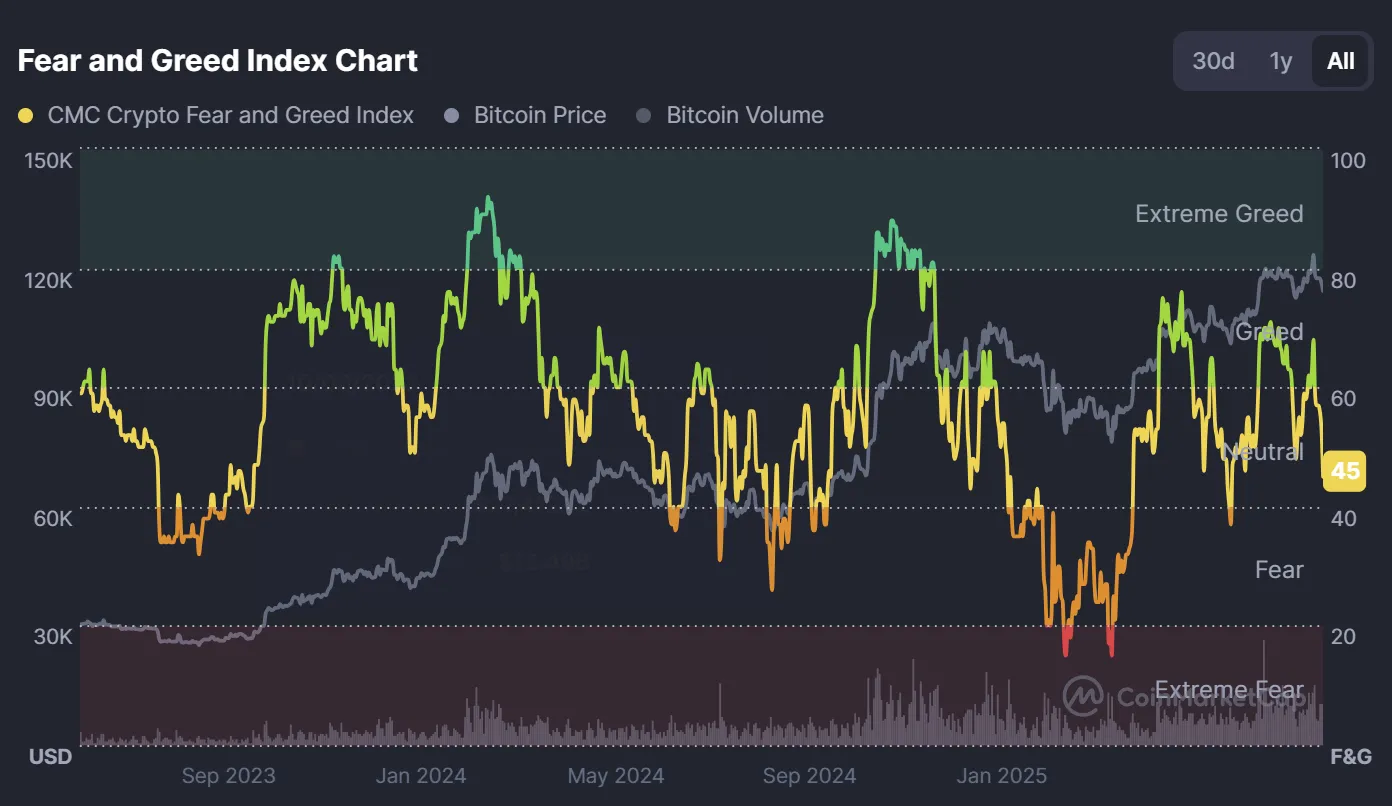The height and width of the screenshot is (806, 1392).
Task: Toggle the CMC Crypto Fear and Greed Index series label
Action: (x=230, y=115)
